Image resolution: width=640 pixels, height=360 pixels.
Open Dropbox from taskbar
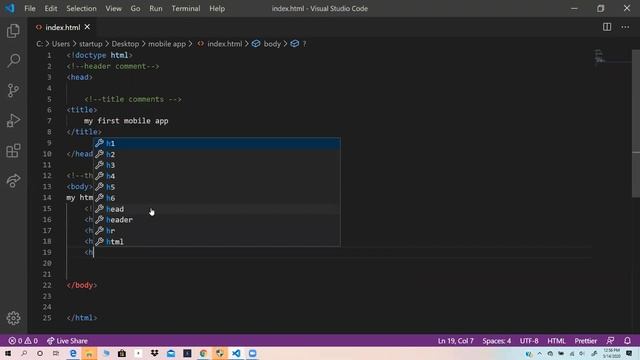pyautogui.click(x=154, y=353)
